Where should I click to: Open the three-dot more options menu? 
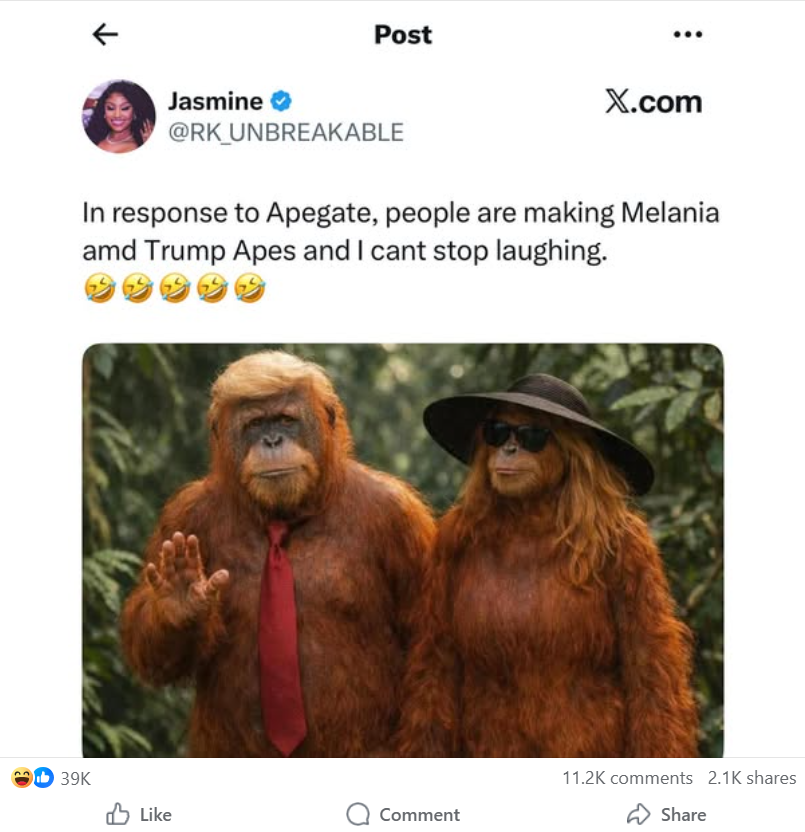pos(688,35)
